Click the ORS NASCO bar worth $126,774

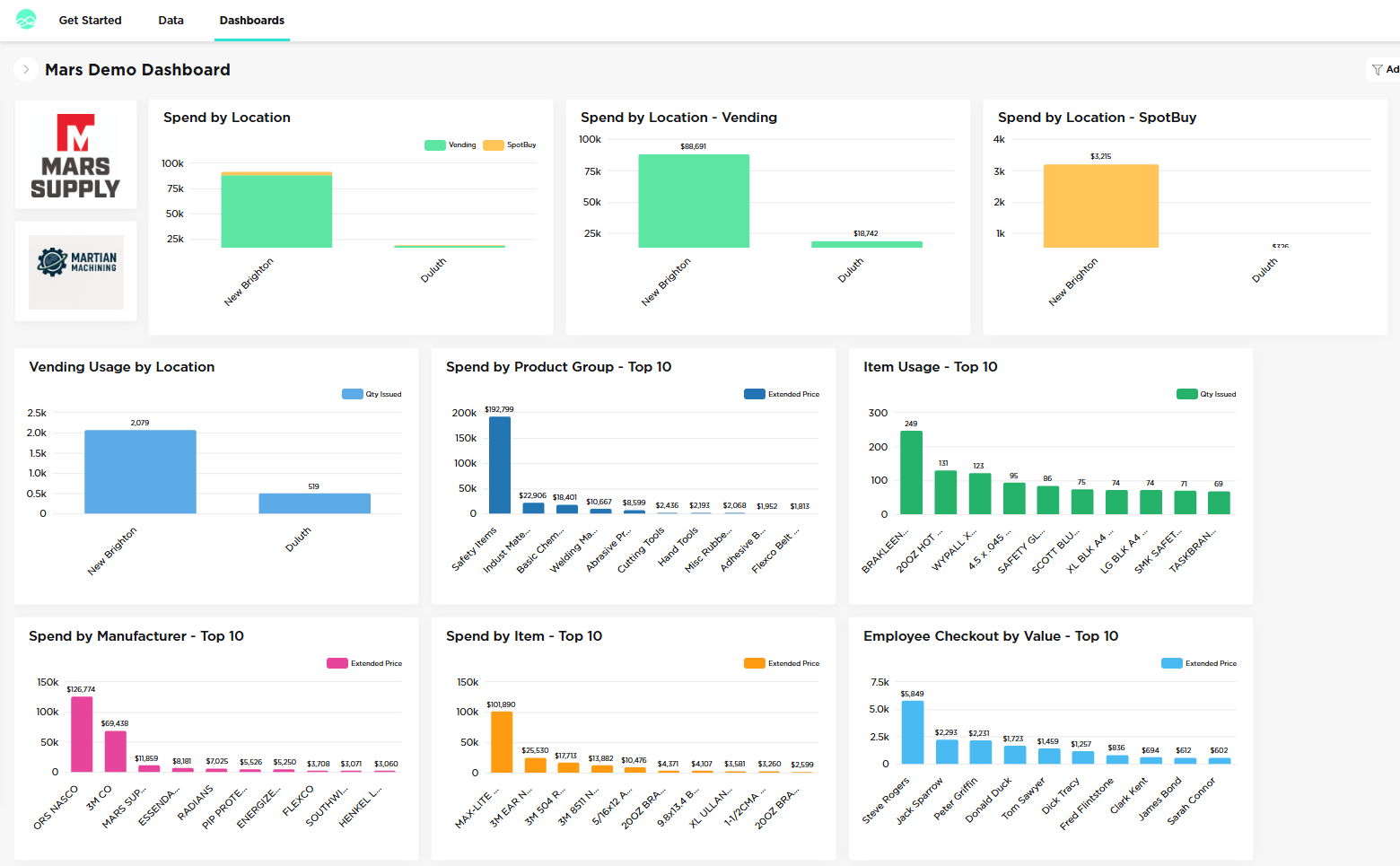[x=82, y=734]
